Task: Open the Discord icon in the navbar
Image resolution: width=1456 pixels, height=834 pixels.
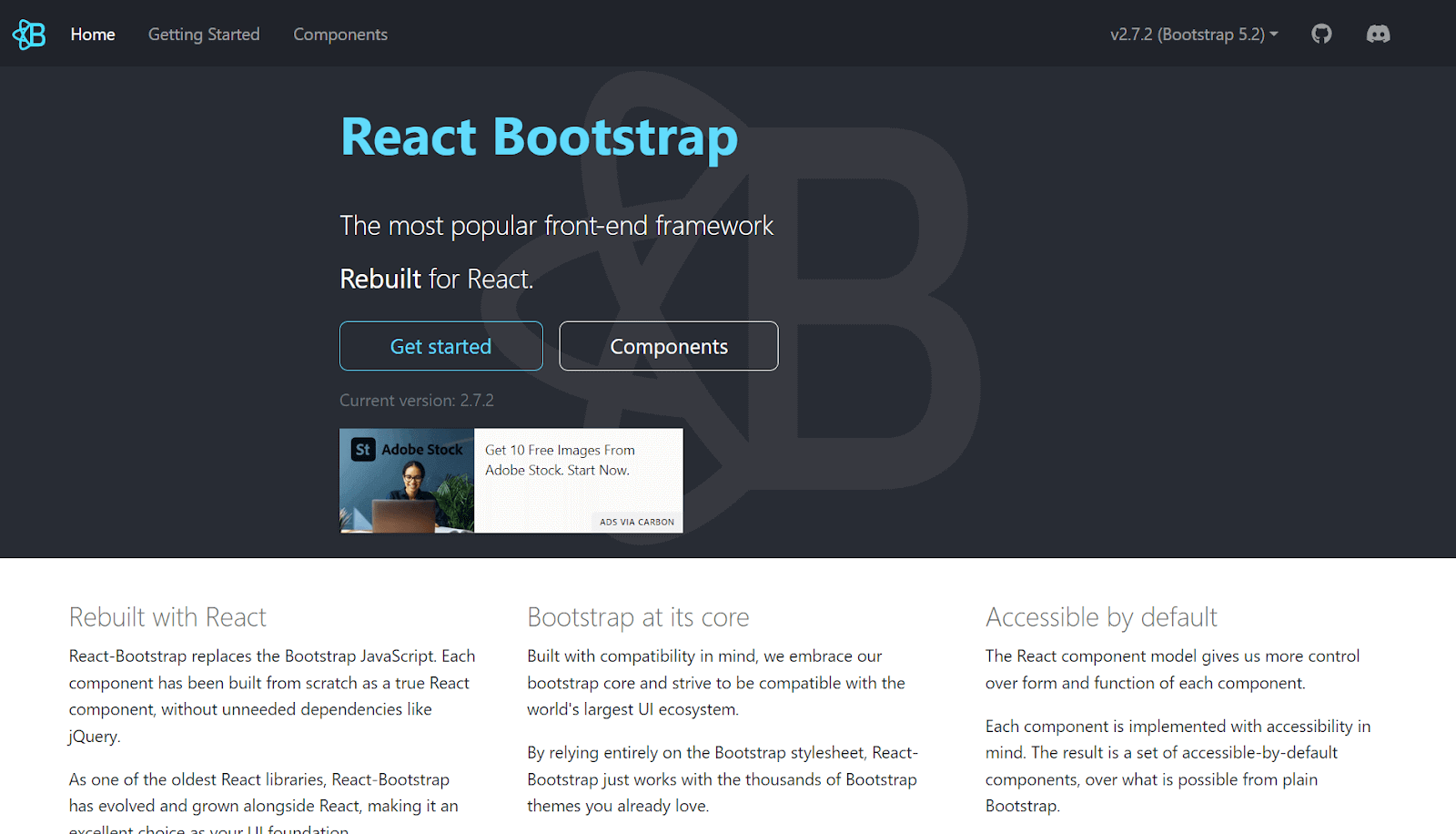Action: click(x=1378, y=34)
